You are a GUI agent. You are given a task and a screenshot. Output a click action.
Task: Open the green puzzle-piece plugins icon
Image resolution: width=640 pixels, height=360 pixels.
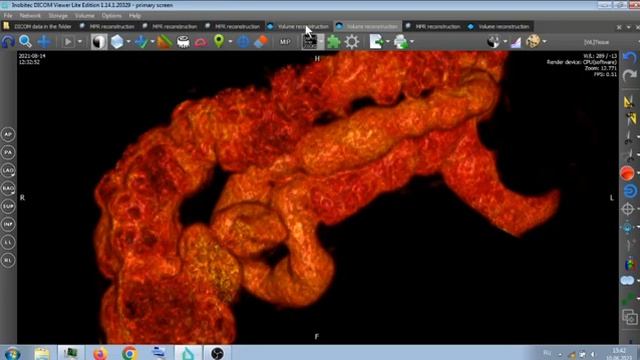point(334,42)
